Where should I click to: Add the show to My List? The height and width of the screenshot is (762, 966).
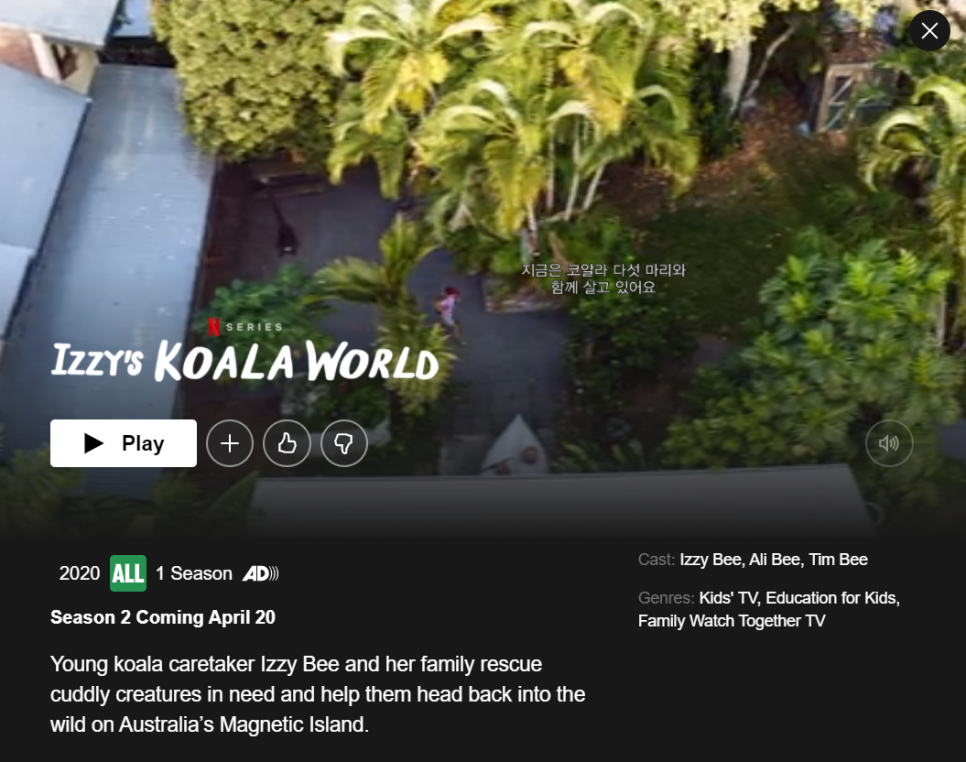(x=230, y=443)
